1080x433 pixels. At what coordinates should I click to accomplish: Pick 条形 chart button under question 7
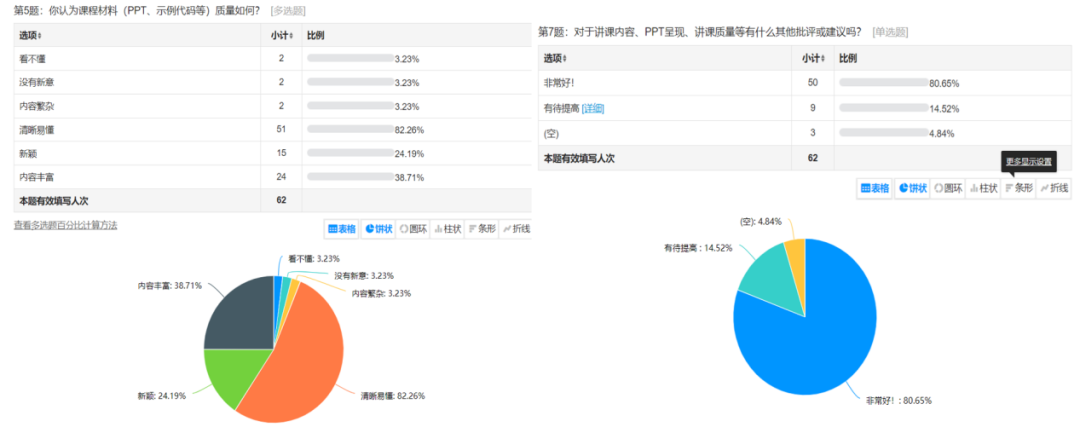tap(1019, 188)
